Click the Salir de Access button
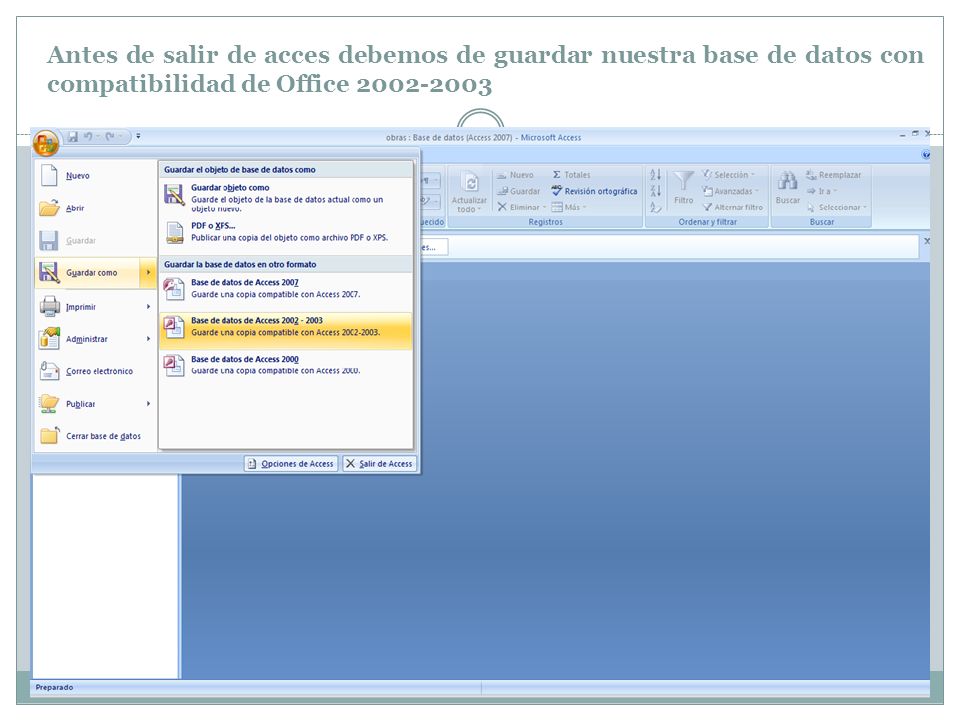This screenshot has width=960, height=720. pos(379,463)
